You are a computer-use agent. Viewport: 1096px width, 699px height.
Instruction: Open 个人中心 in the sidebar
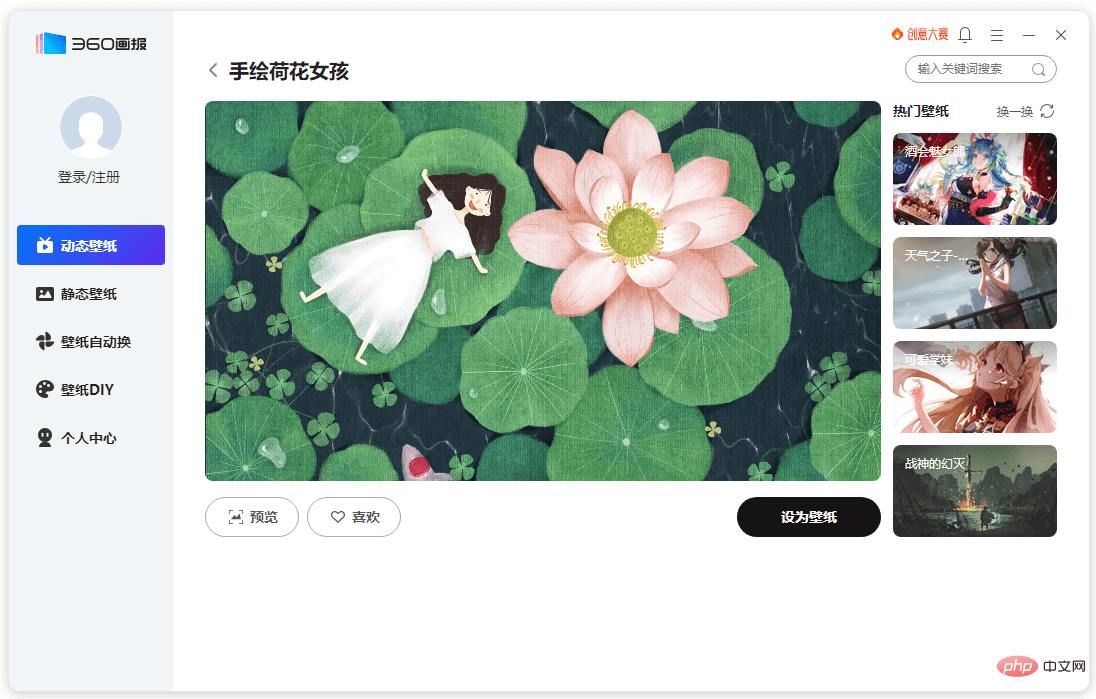point(77,438)
